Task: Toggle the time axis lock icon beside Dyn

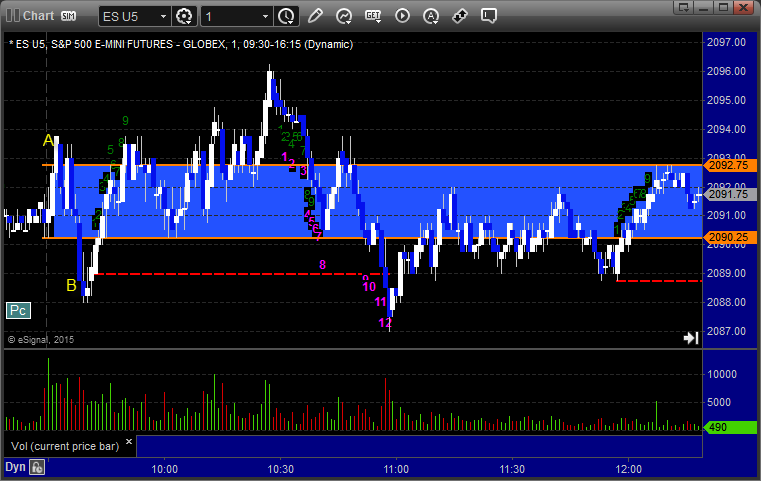Action: click(x=37, y=467)
